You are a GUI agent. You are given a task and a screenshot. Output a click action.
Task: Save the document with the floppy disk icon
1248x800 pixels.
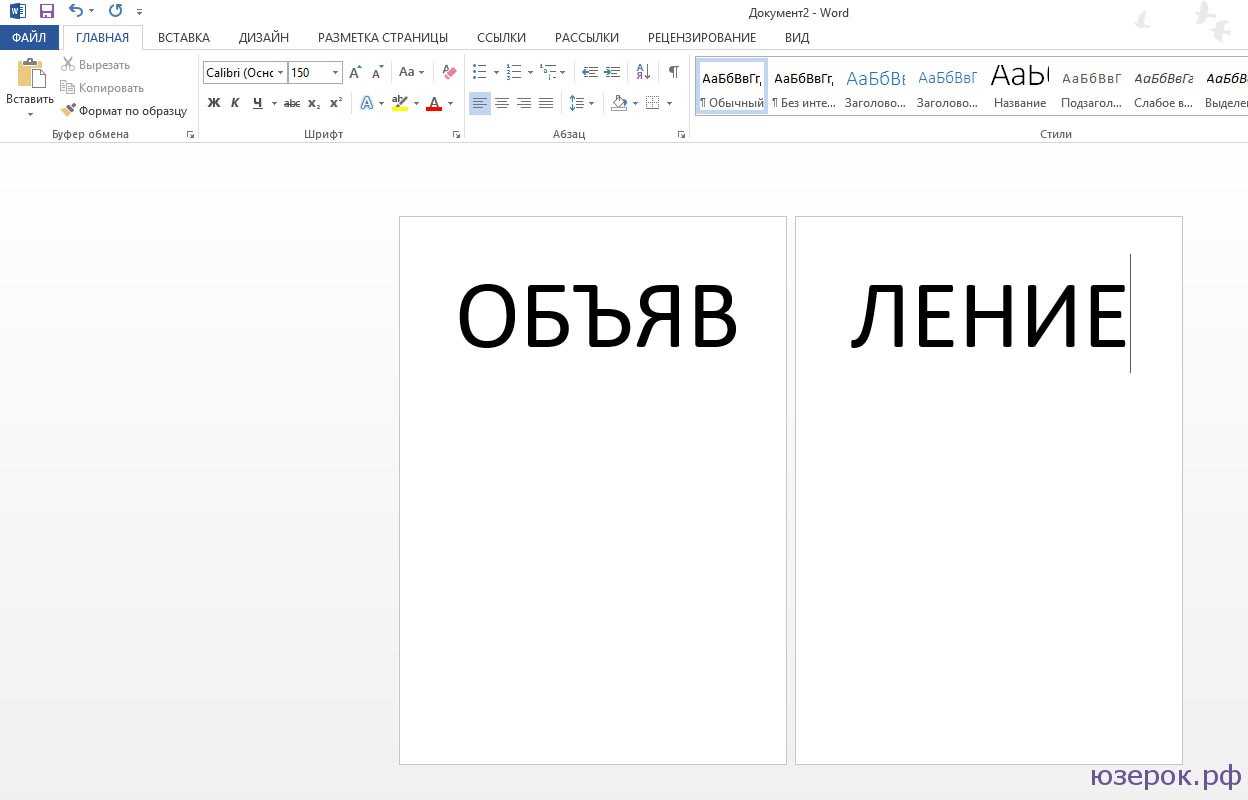(46, 12)
